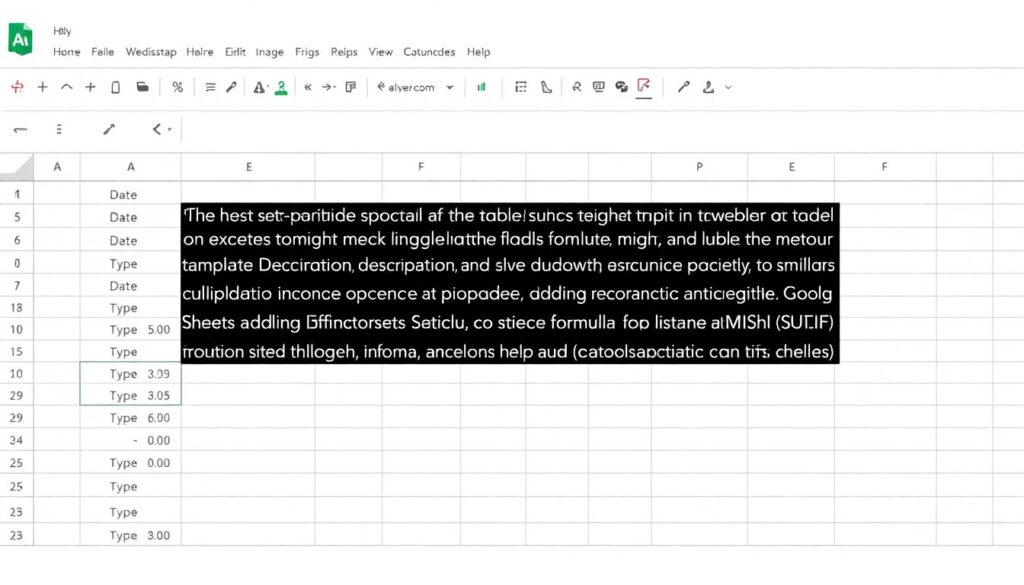Click the functions icon
Screen dimensions: 1024x585
click(x=576, y=87)
